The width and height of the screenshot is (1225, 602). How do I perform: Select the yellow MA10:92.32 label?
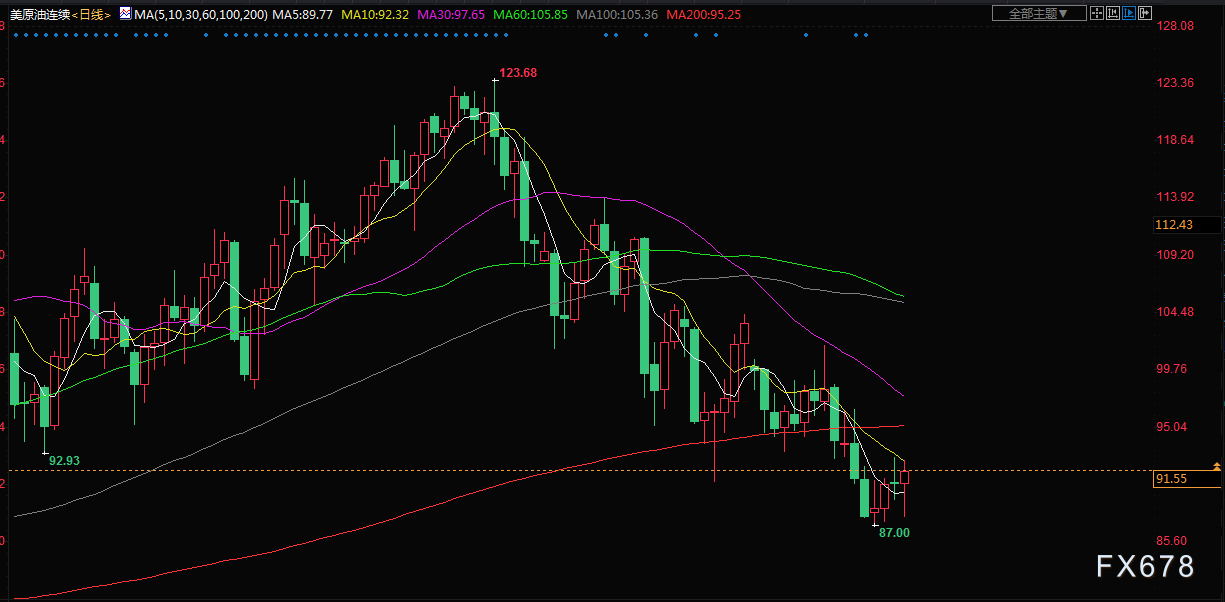tap(374, 15)
